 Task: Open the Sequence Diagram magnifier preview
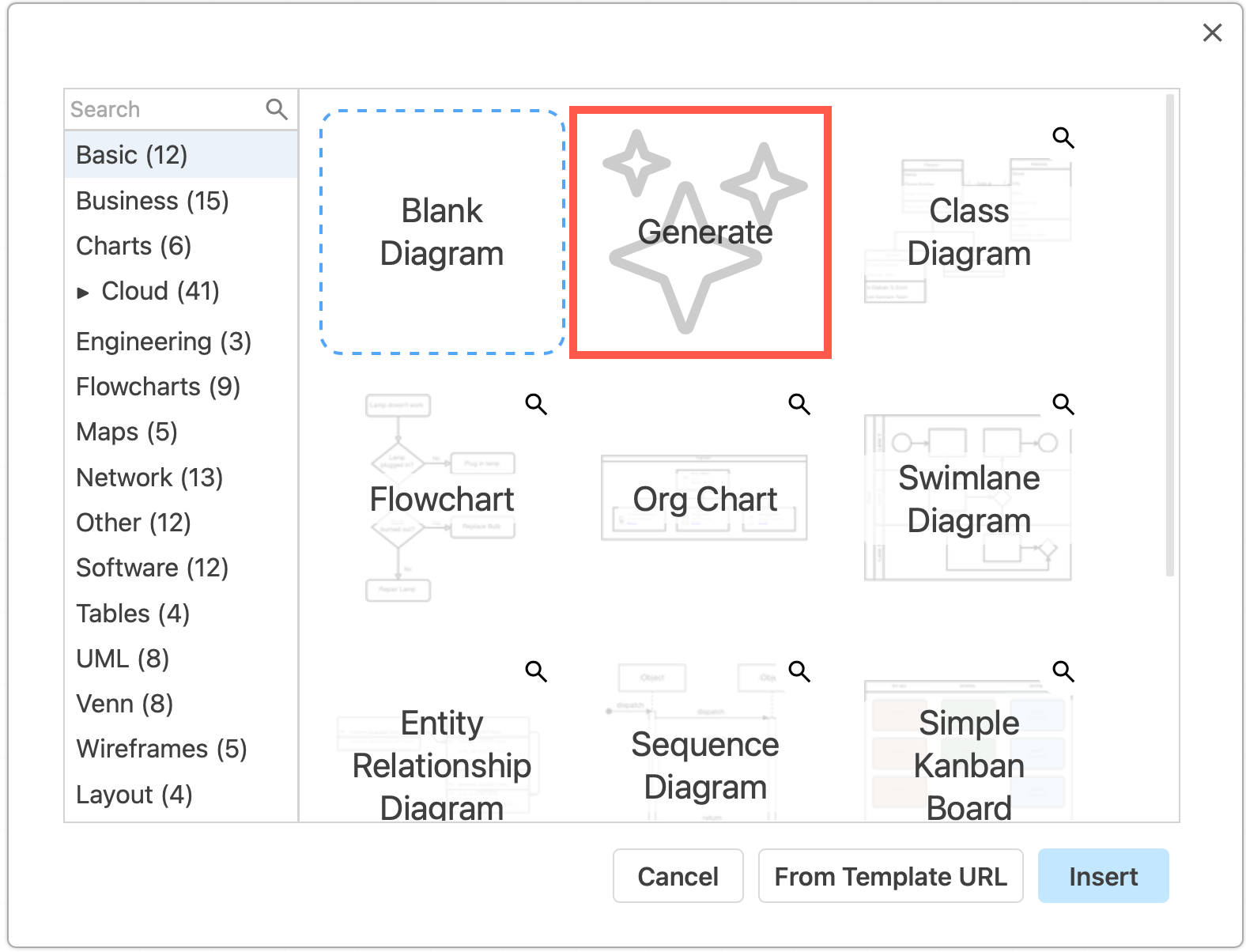coord(799,671)
